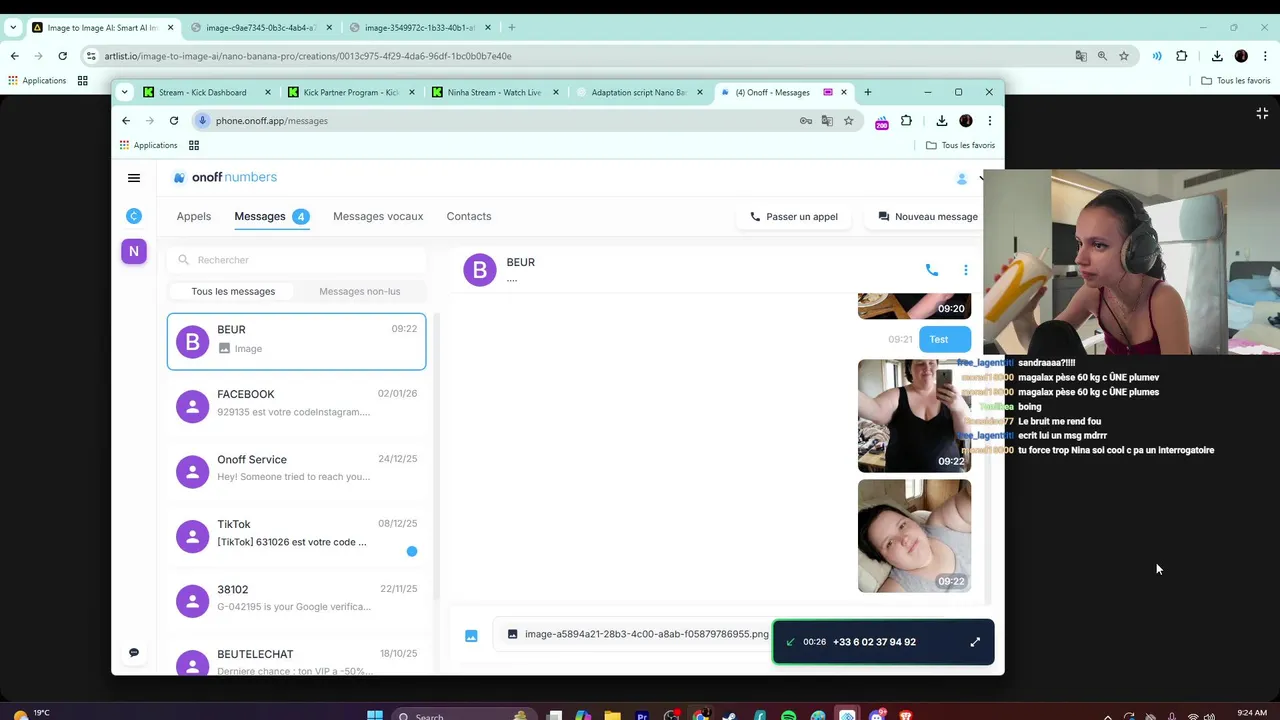Open password key icon in onoff address bar
This screenshot has height=720, width=1280.
click(806, 120)
